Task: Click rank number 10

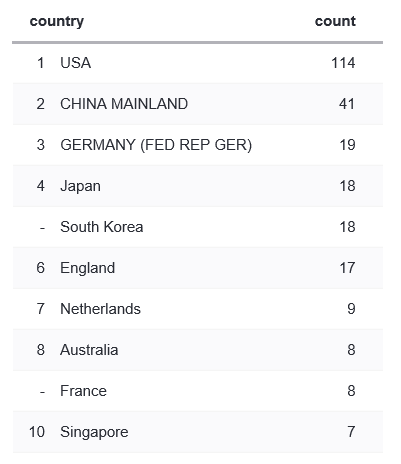Action: 37,432
